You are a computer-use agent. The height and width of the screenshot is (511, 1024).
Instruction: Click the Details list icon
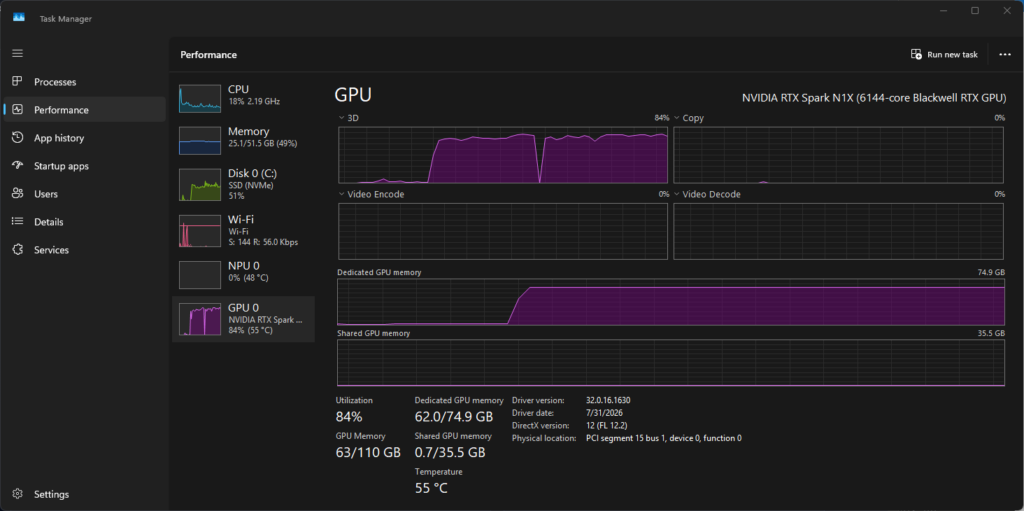pos(18,222)
